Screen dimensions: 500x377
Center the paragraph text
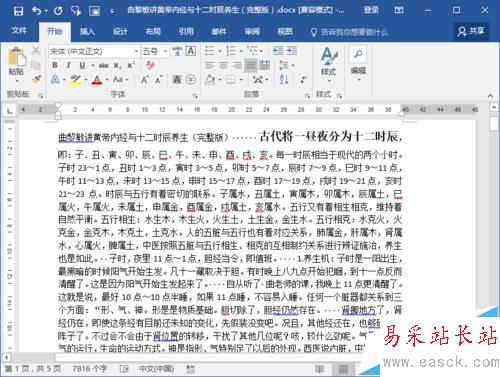[x=223, y=65]
